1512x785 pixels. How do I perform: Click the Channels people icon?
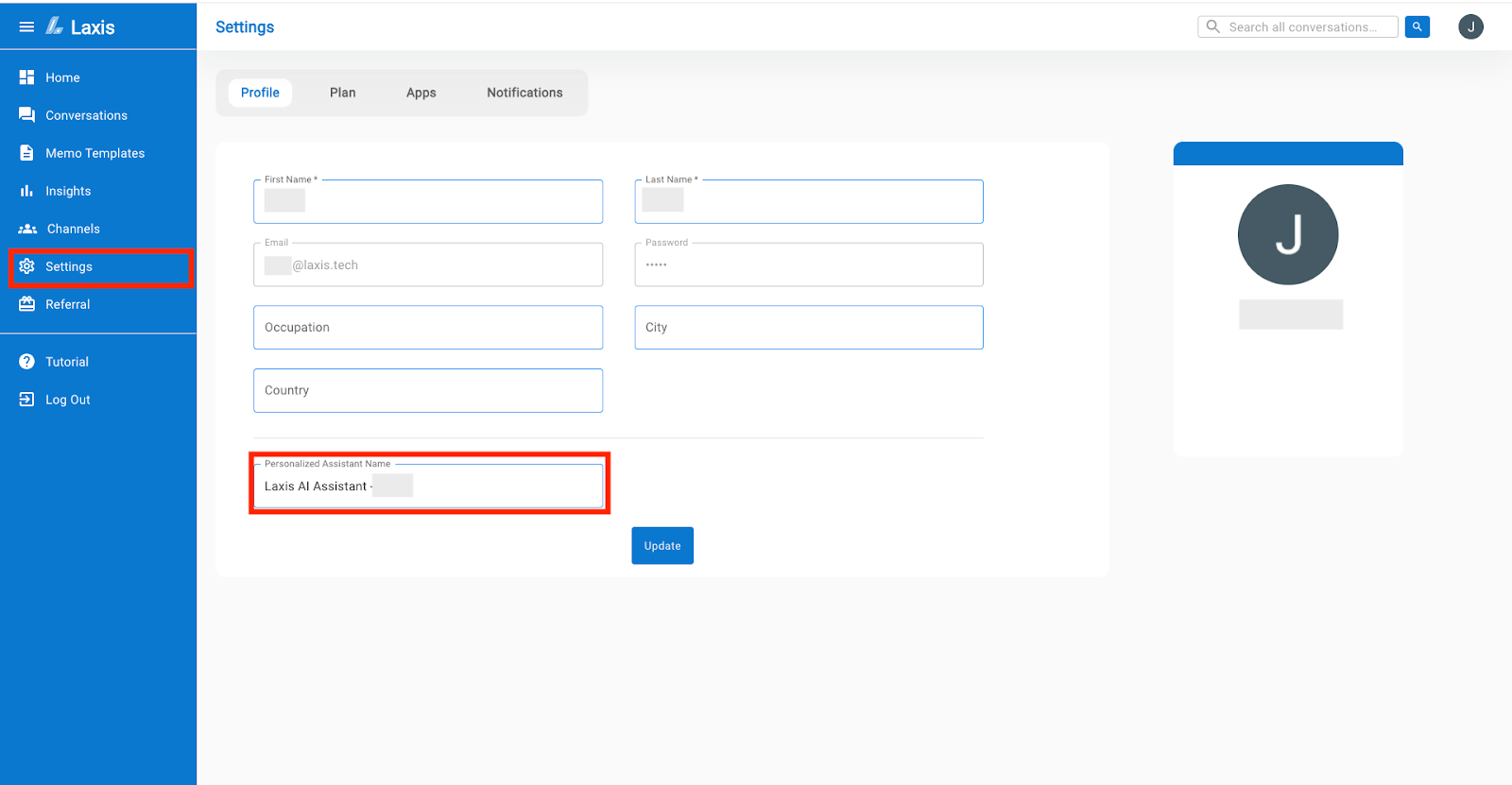pos(27,229)
